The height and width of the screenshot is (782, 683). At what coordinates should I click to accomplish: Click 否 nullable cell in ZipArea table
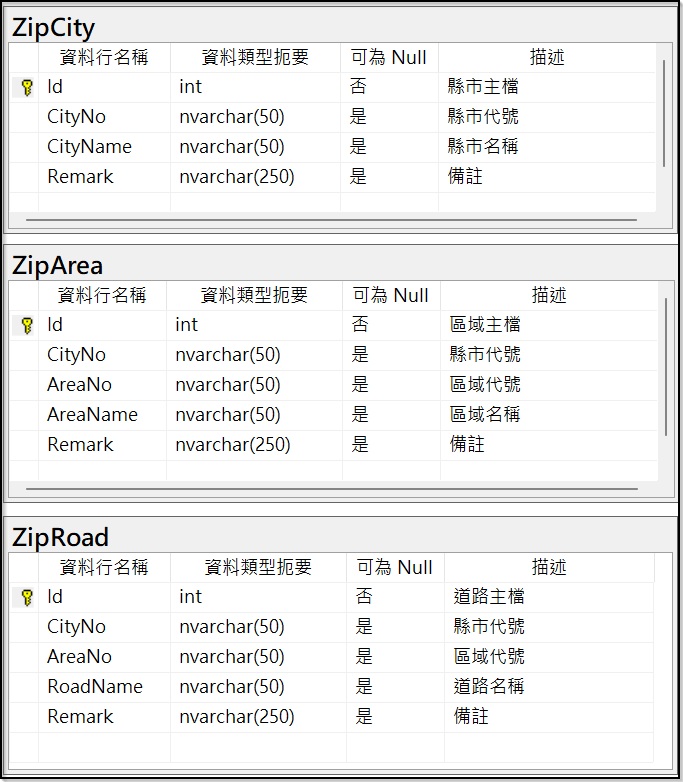click(392, 325)
